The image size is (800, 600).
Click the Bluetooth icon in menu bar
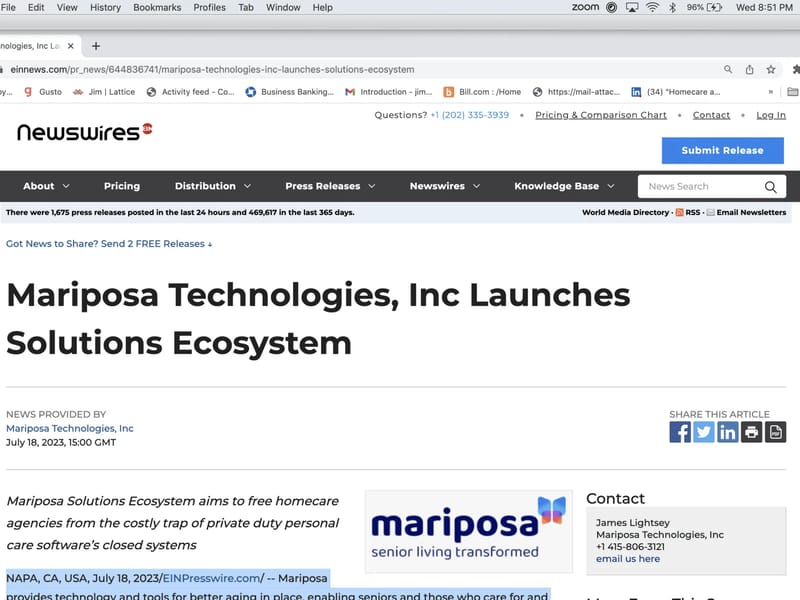[x=672, y=7]
